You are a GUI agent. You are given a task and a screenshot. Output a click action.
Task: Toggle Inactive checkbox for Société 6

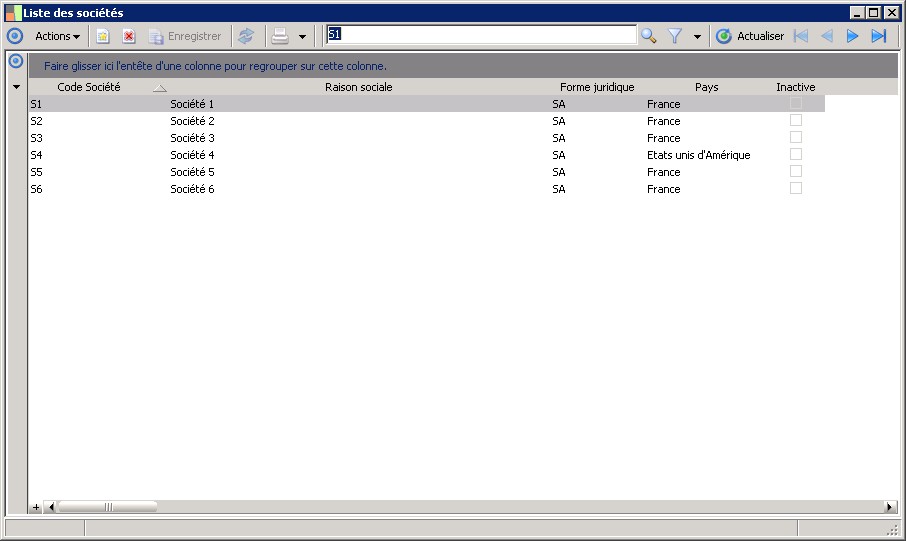coord(796,188)
